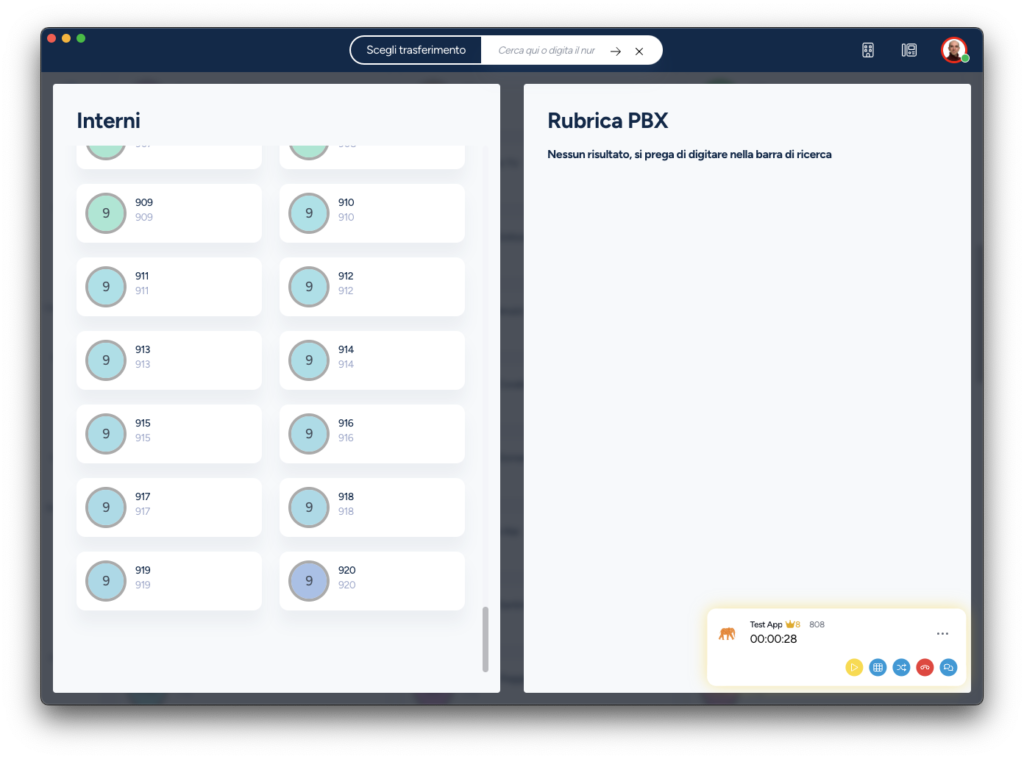
Task: Open the chat bubbles icon in call widget
Action: 948,667
